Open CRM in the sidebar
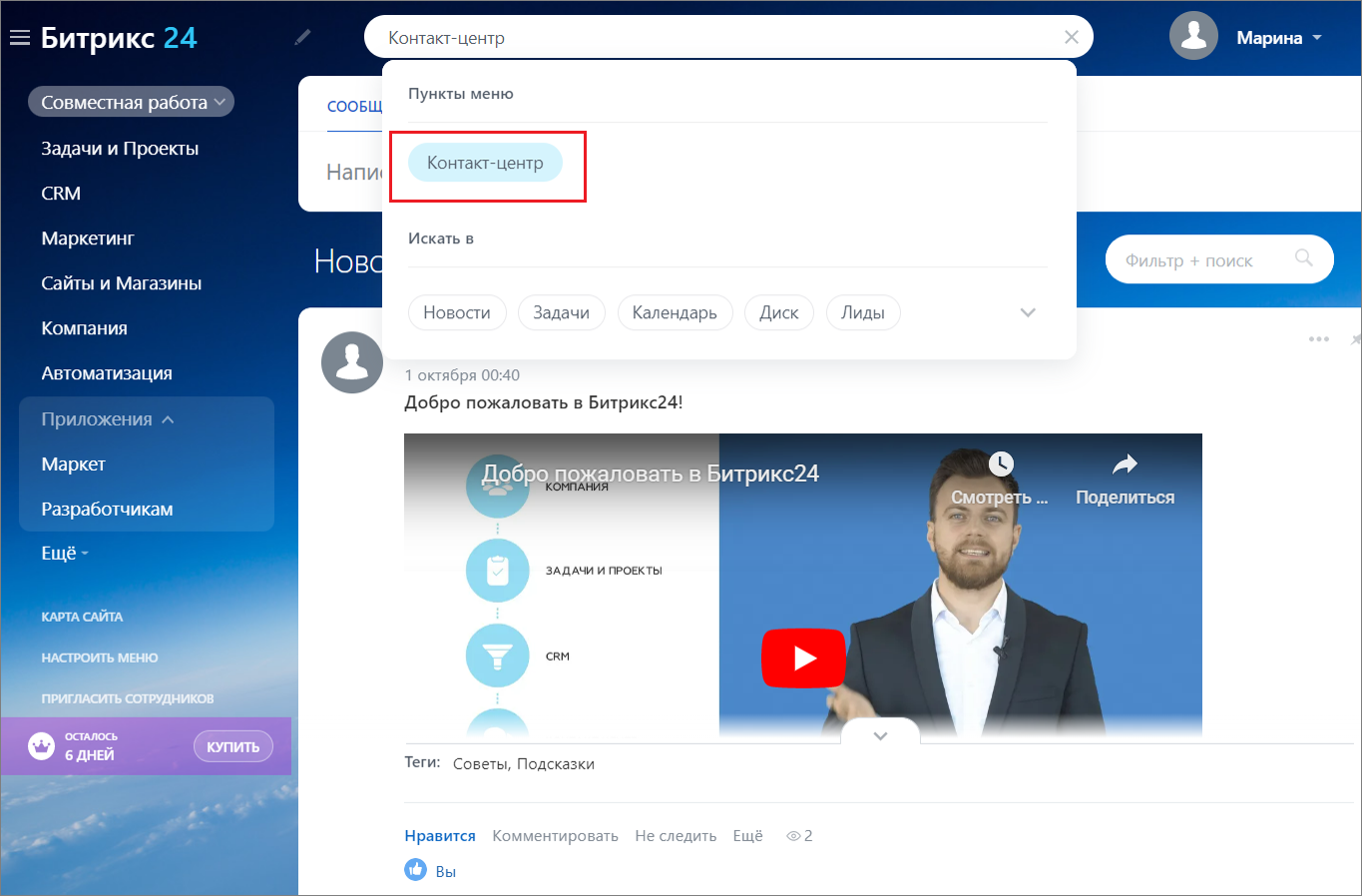Screen dimensions: 1362x896 (x=61, y=194)
